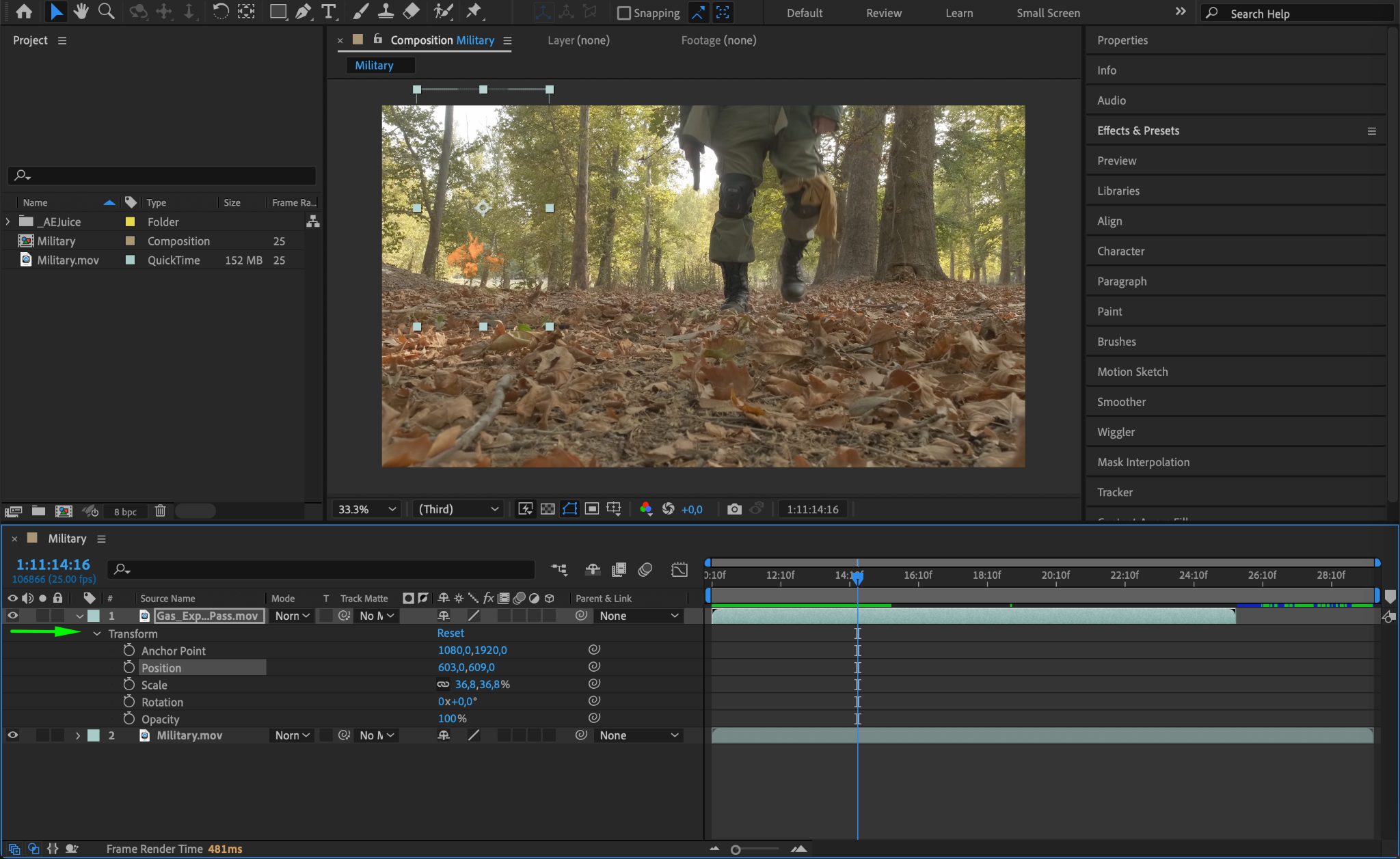Select the Hand tool
Viewport: 1400px width, 859px height.
pos(81,12)
